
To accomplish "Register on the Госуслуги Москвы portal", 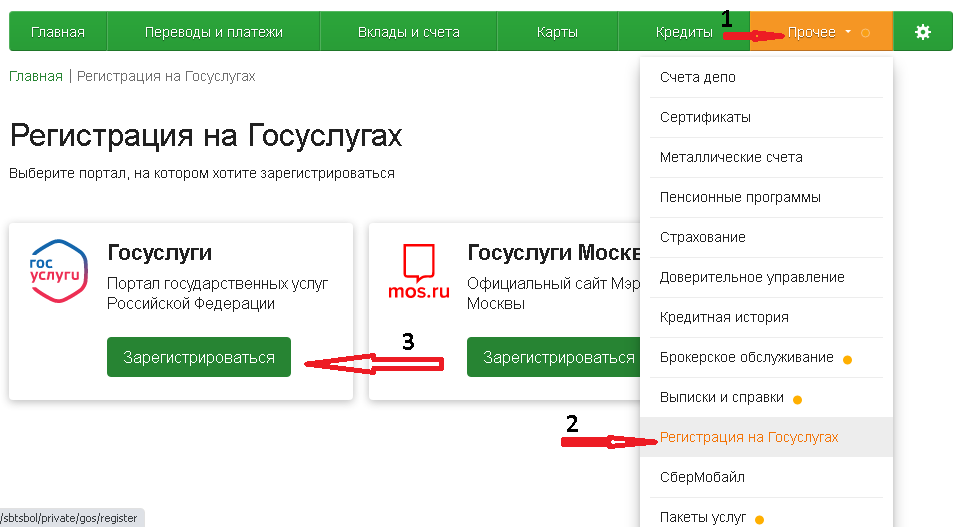I will 554,357.
